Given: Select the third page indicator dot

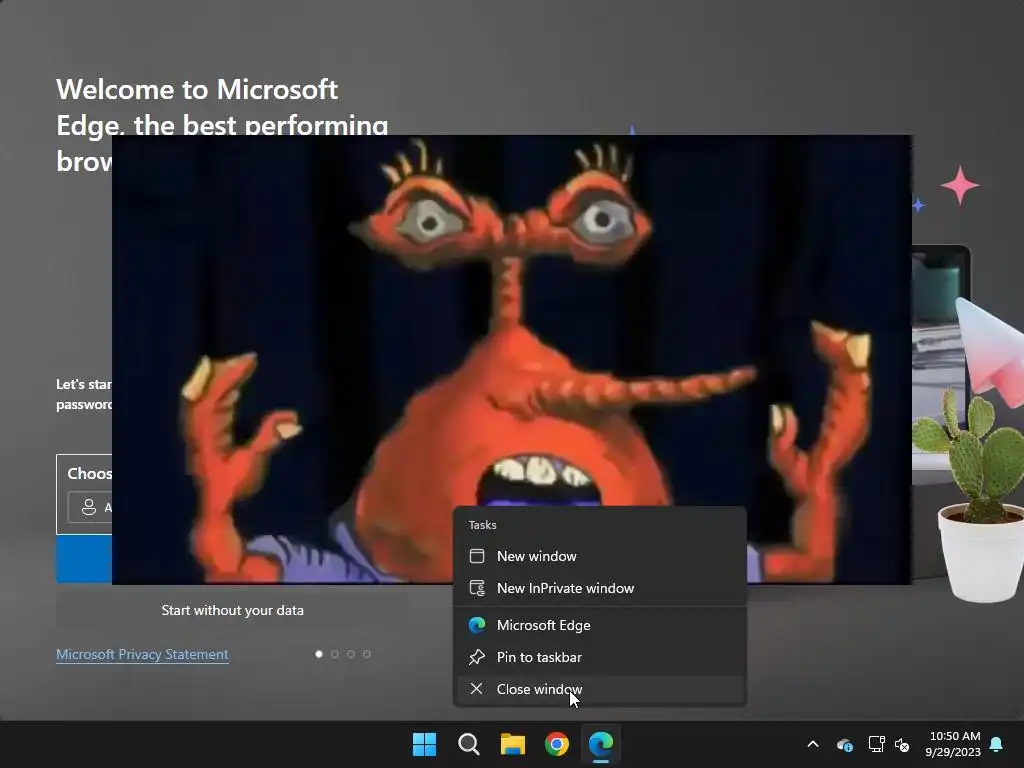Looking at the screenshot, I should tap(351, 654).
